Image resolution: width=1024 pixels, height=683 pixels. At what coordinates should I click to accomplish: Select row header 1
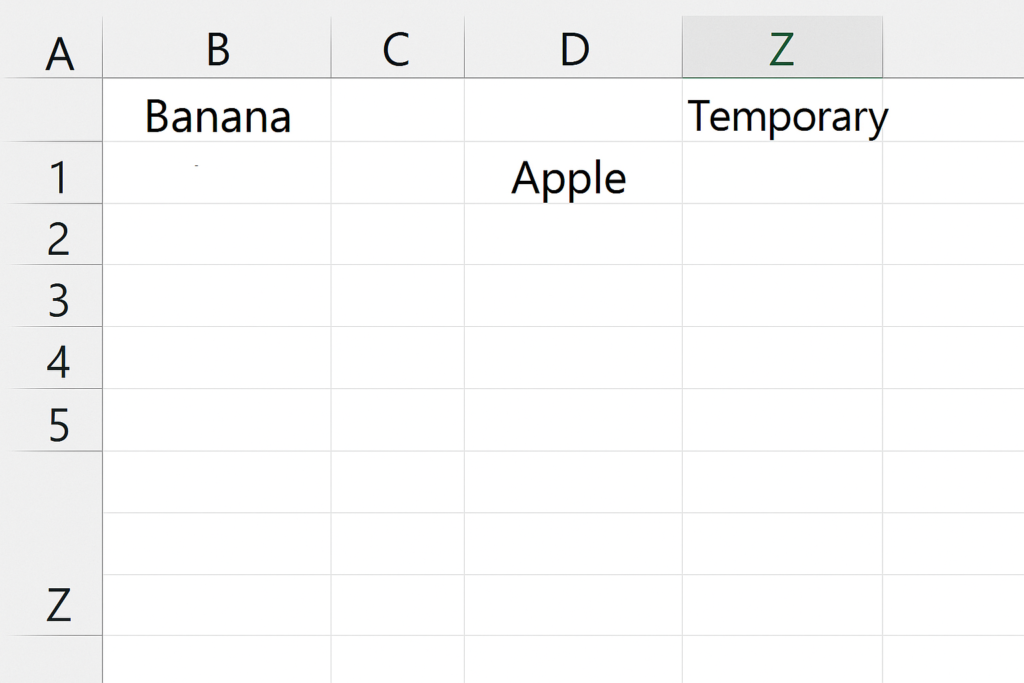(52, 173)
